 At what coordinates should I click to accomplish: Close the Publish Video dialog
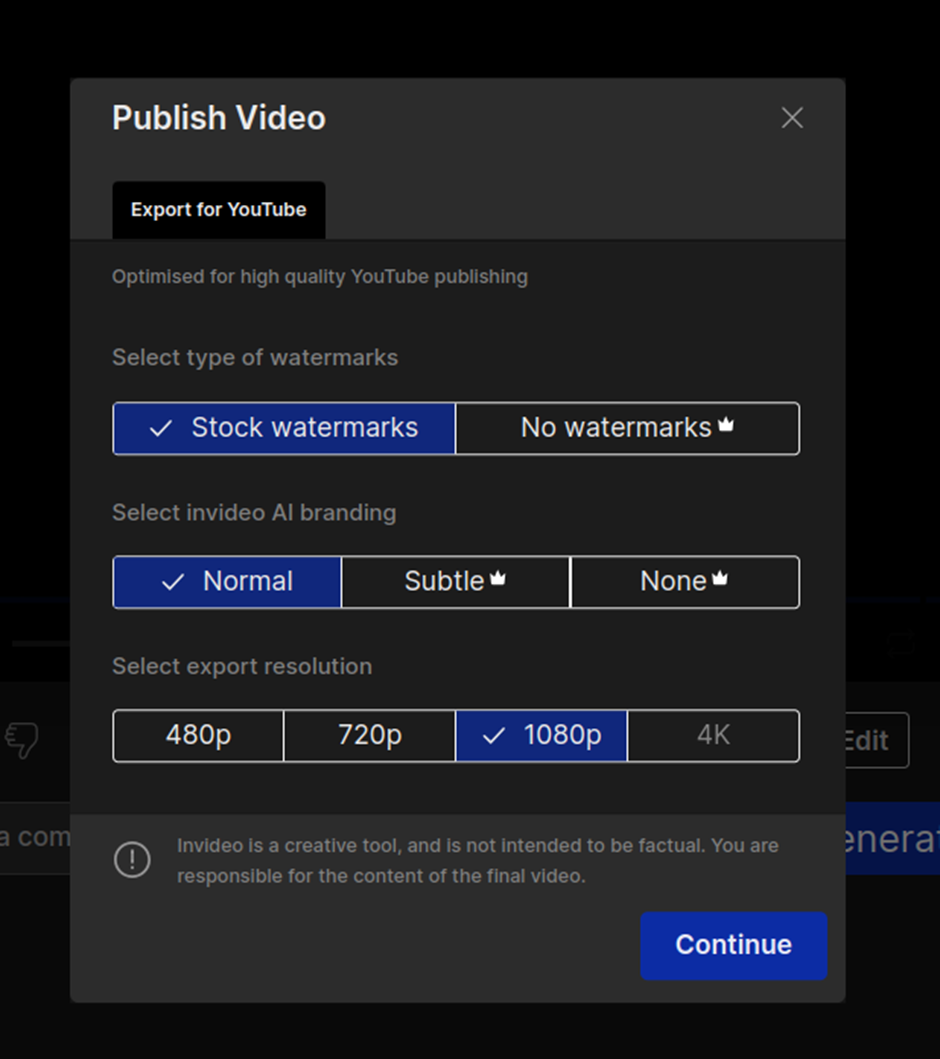click(x=792, y=118)
